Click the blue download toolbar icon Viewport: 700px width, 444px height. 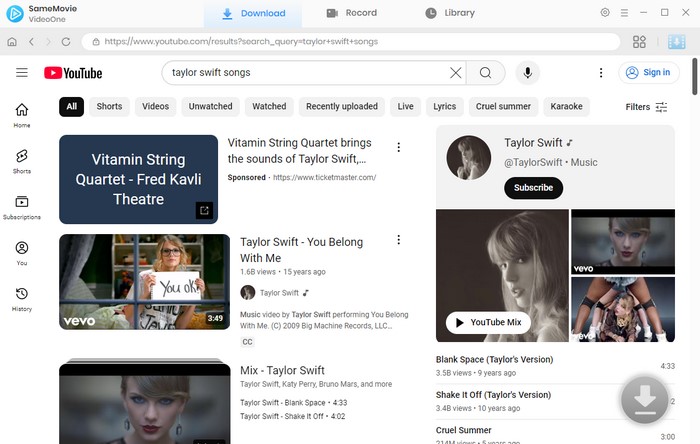[x=676, y=41]
